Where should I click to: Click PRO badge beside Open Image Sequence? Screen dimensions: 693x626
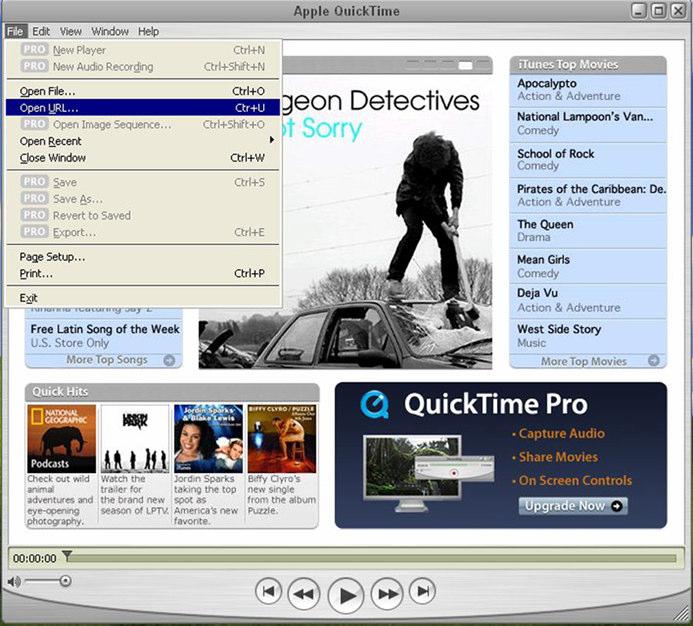coord(34,124)
